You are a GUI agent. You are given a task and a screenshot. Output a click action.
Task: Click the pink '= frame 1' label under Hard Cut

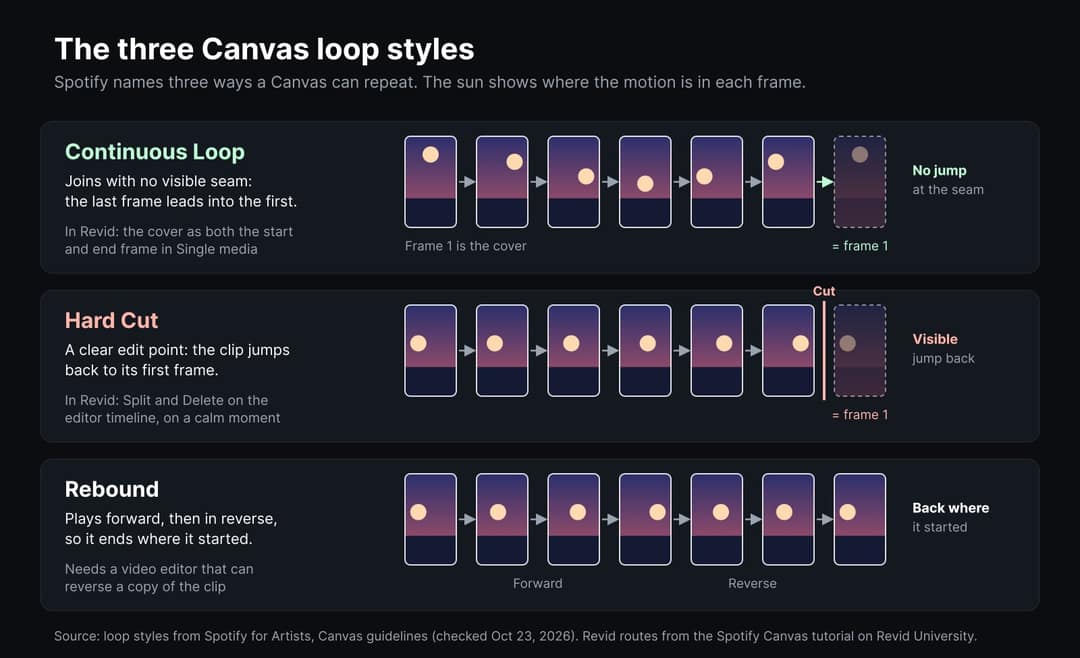point(860,415)
